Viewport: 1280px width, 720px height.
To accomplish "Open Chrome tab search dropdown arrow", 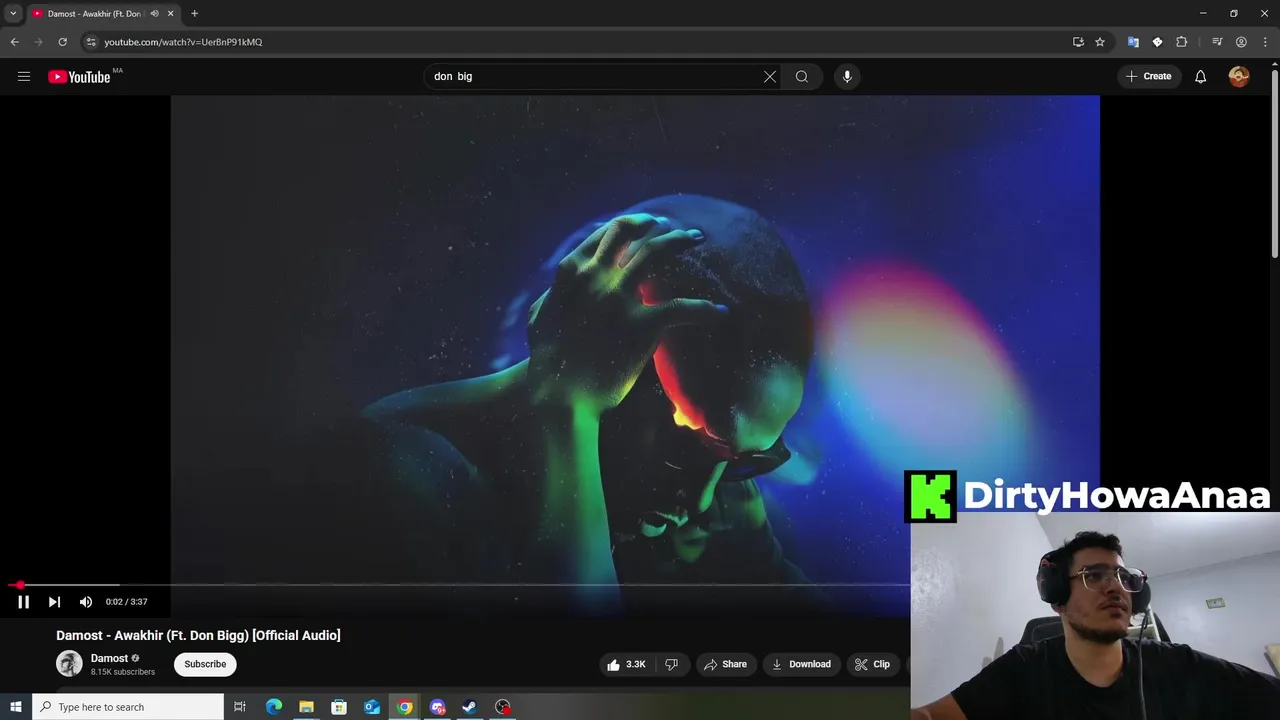I will 13,13.
